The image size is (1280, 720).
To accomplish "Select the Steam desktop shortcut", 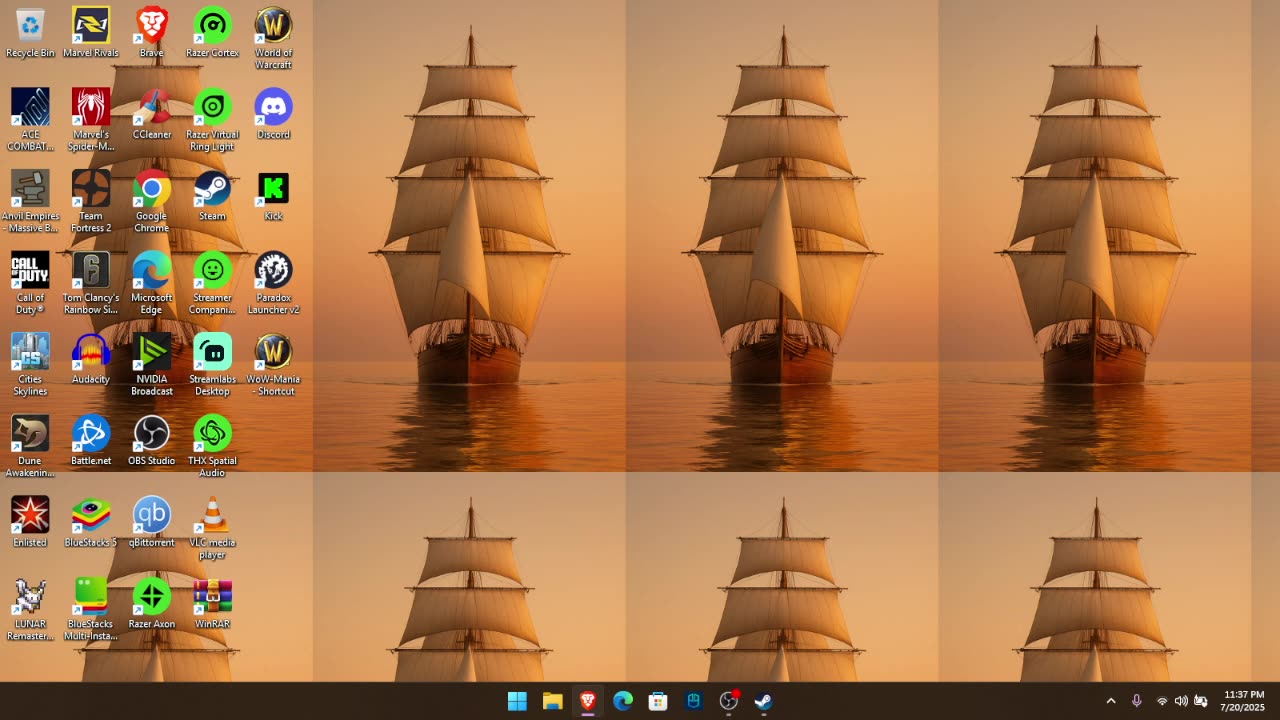I will coord(212,195).
